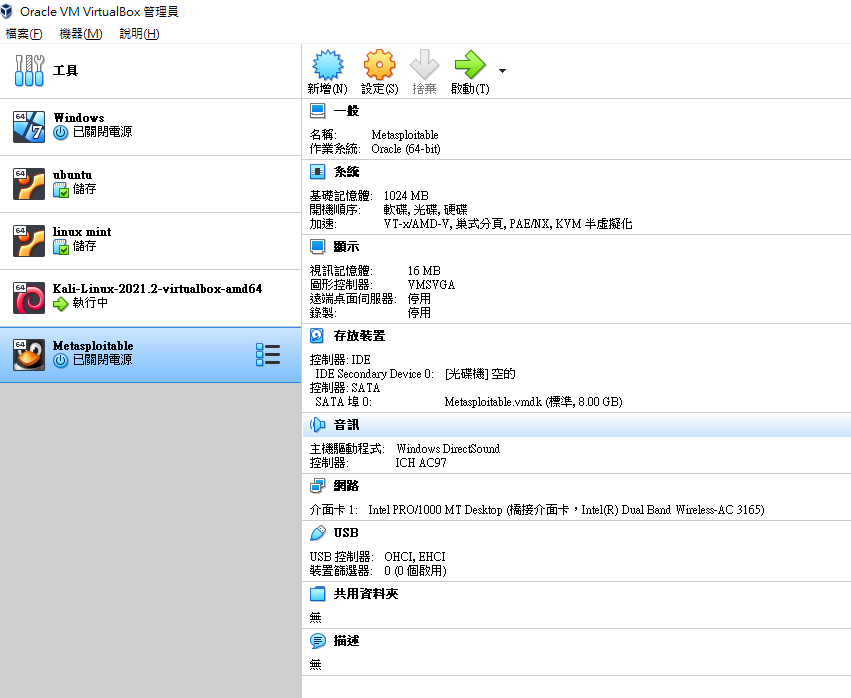Click the Metasploitable.vmdk disk entry

(534, 402)
